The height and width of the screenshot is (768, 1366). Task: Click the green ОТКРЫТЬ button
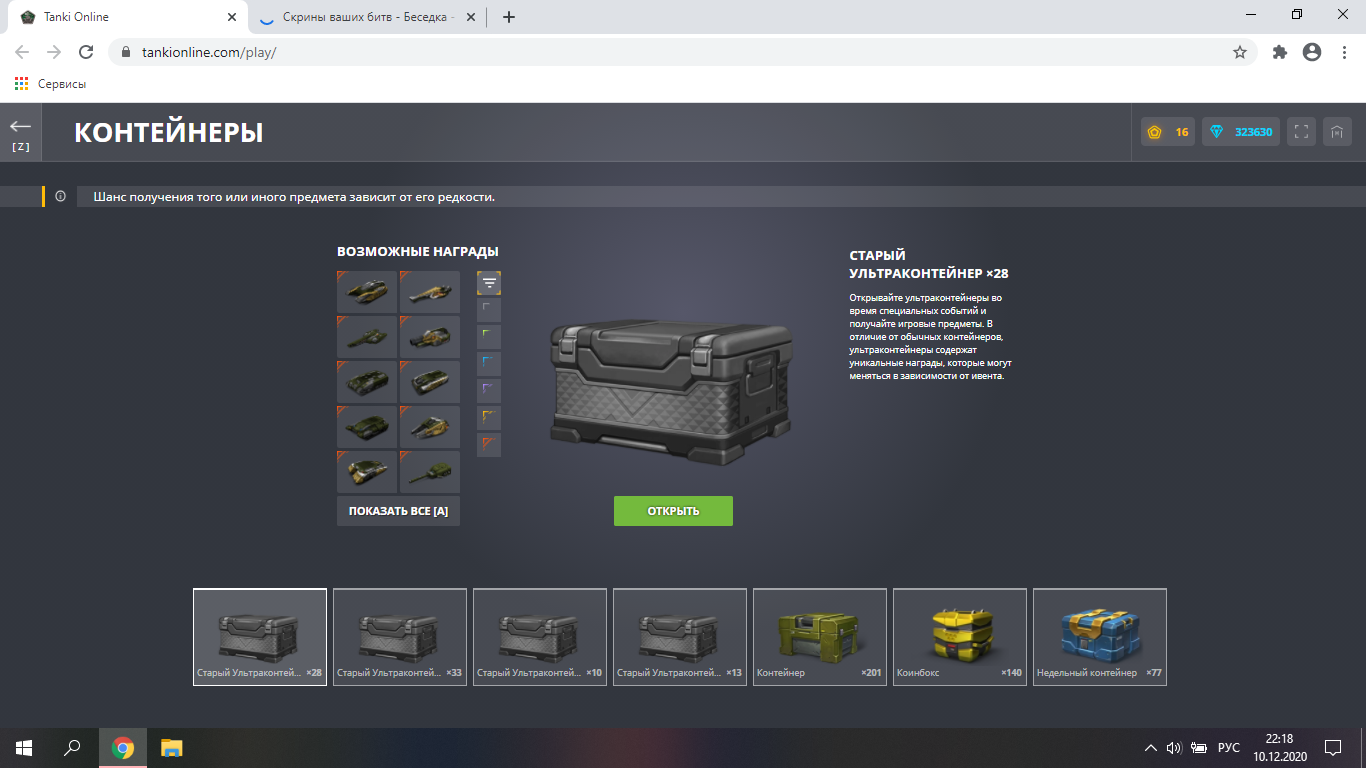[x=673, y=511]
